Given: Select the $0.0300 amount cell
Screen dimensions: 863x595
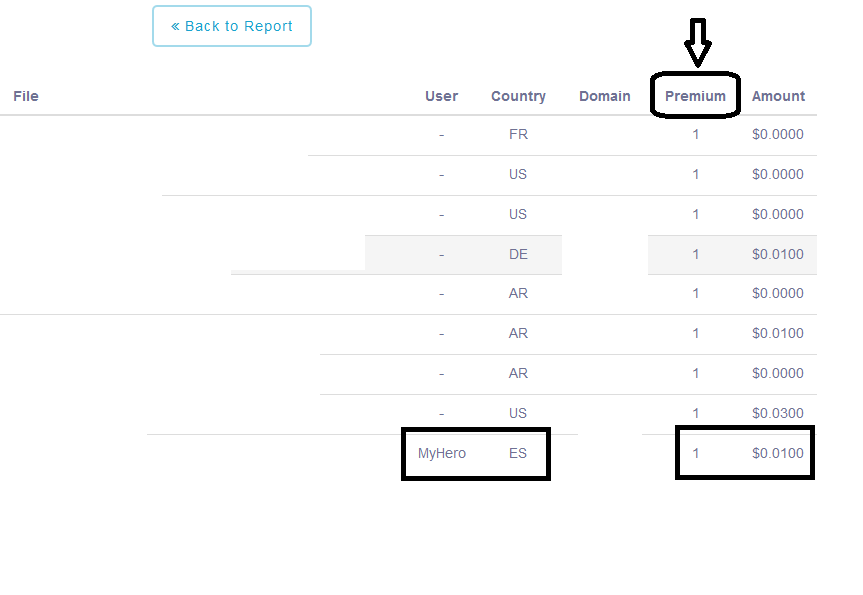Looking at the screenshot, I should coord(778,413).
